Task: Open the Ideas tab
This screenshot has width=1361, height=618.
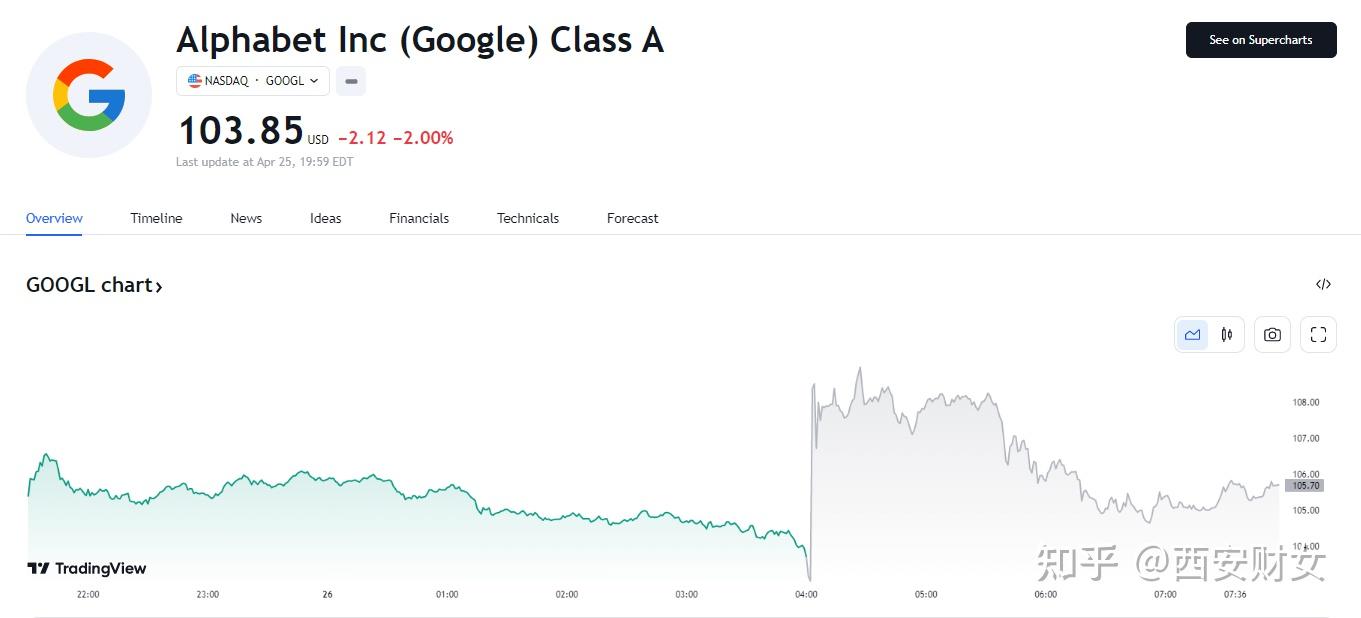Action: pyautogui.click(x=326, y=218)
